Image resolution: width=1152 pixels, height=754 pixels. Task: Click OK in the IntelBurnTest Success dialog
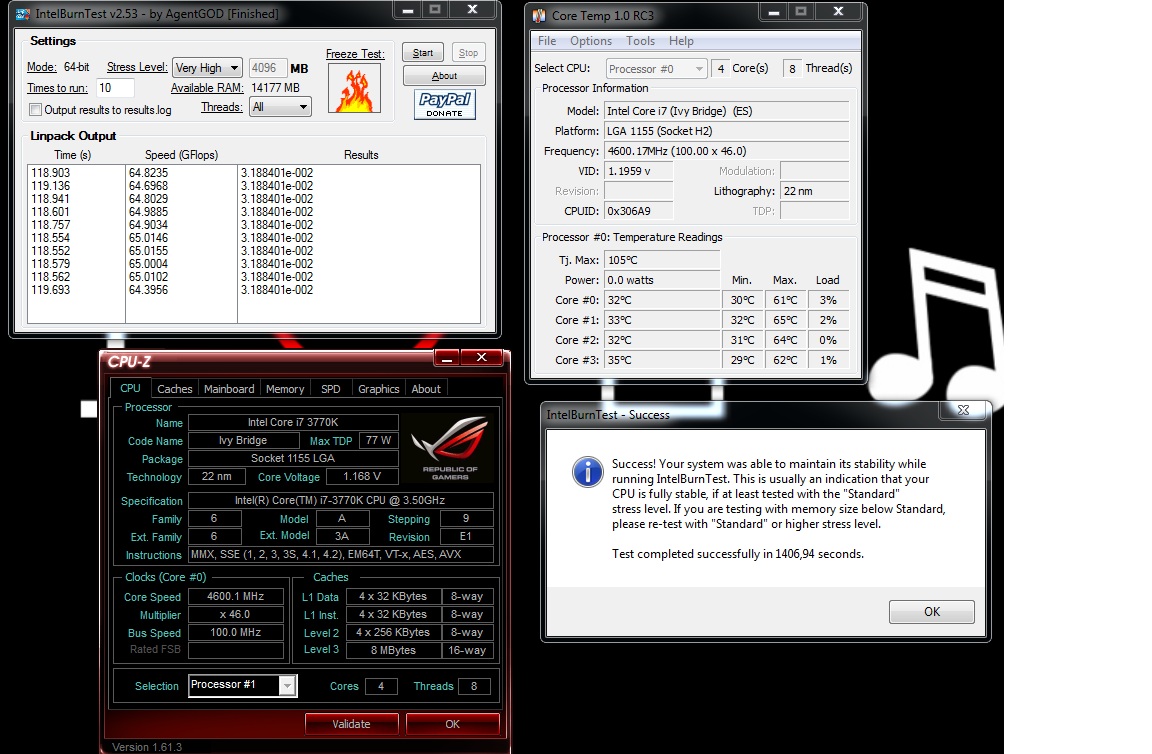pyautogui.click(x=932, y=611)
